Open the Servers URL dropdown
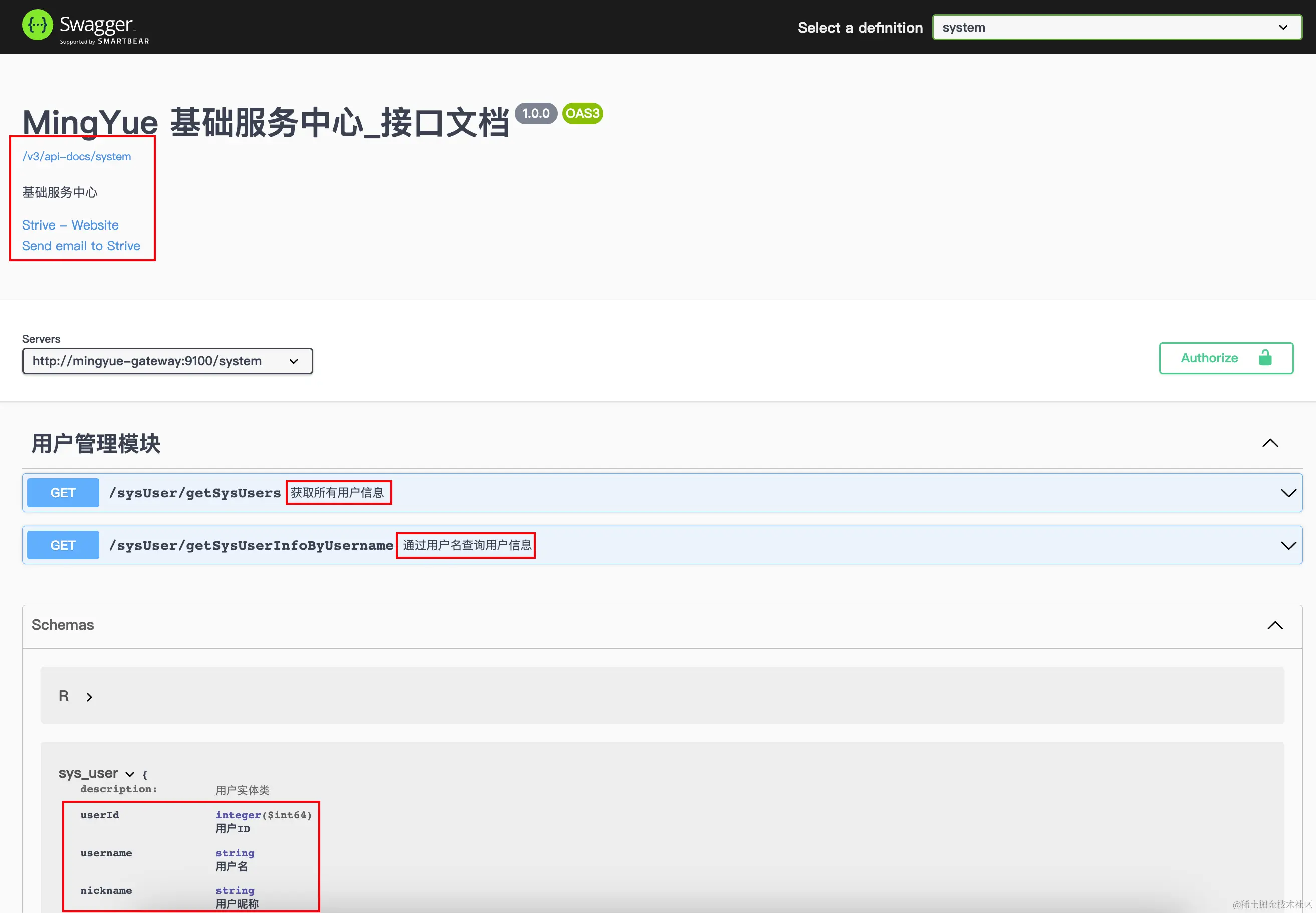This screenshot has width=1316, height=913. (x=167, y=361)
